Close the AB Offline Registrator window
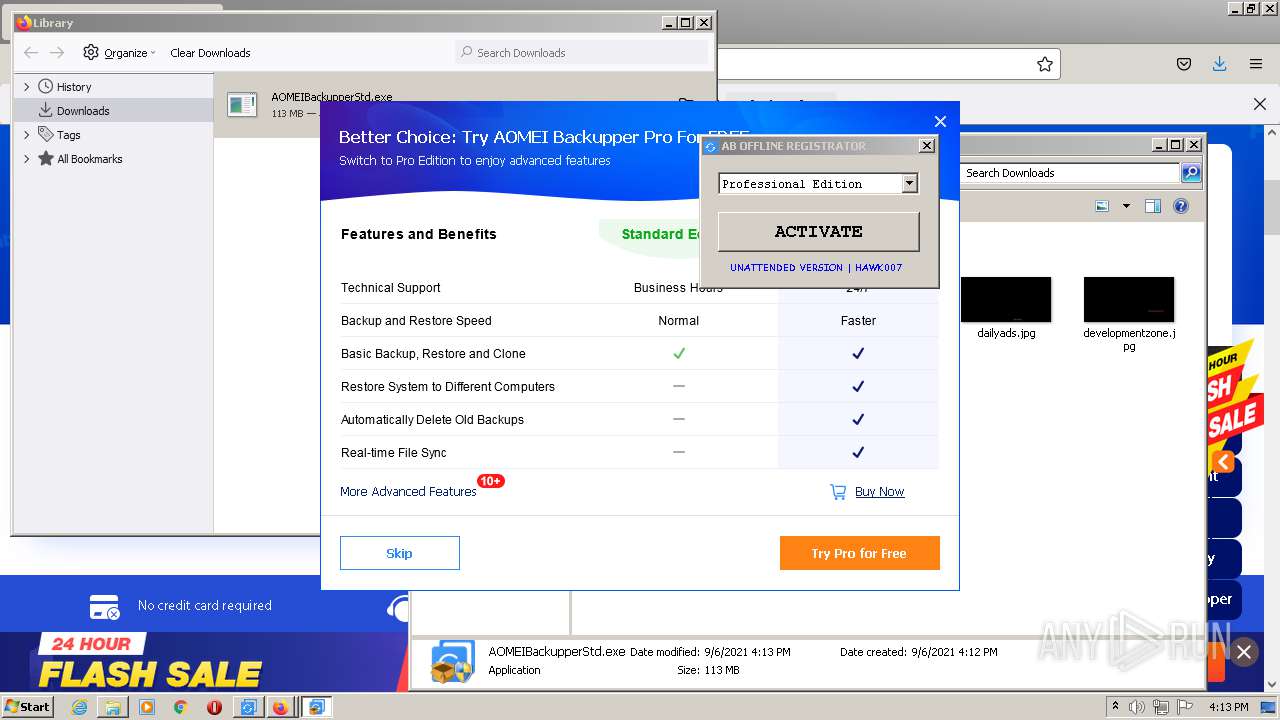 (x=927, y=146)
